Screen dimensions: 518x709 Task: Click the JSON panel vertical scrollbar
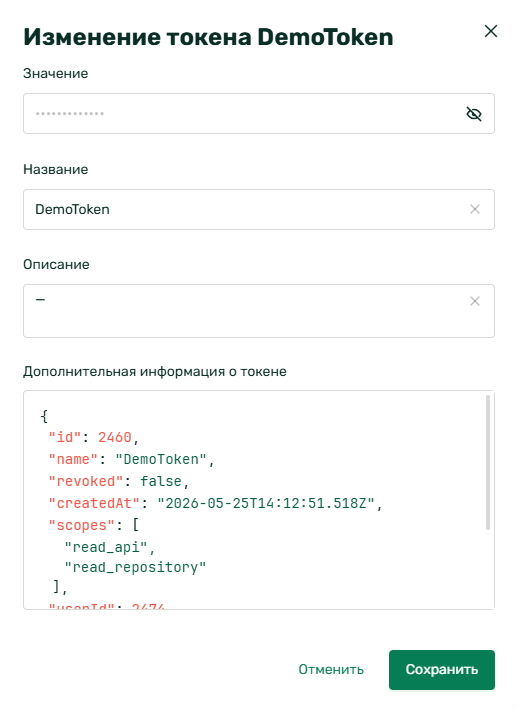[488, 462]
